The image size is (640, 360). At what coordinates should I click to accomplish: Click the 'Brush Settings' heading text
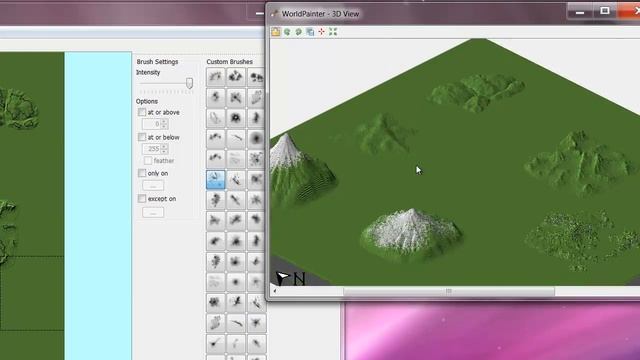pos(157,62)
